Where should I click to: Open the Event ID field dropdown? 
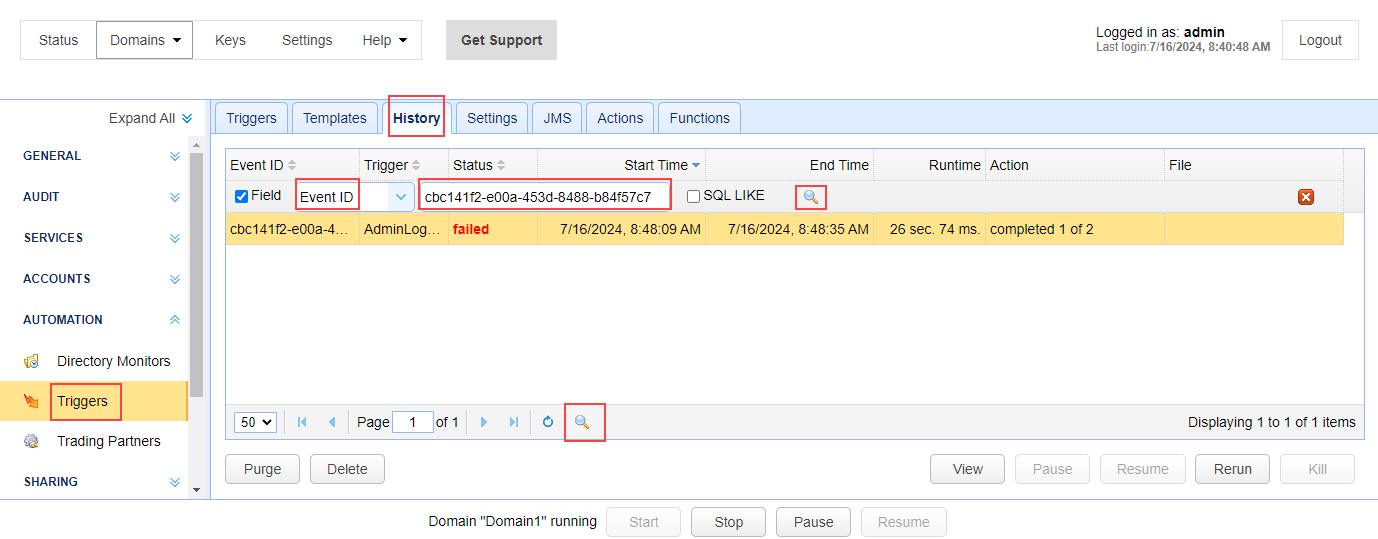point(401,197)
